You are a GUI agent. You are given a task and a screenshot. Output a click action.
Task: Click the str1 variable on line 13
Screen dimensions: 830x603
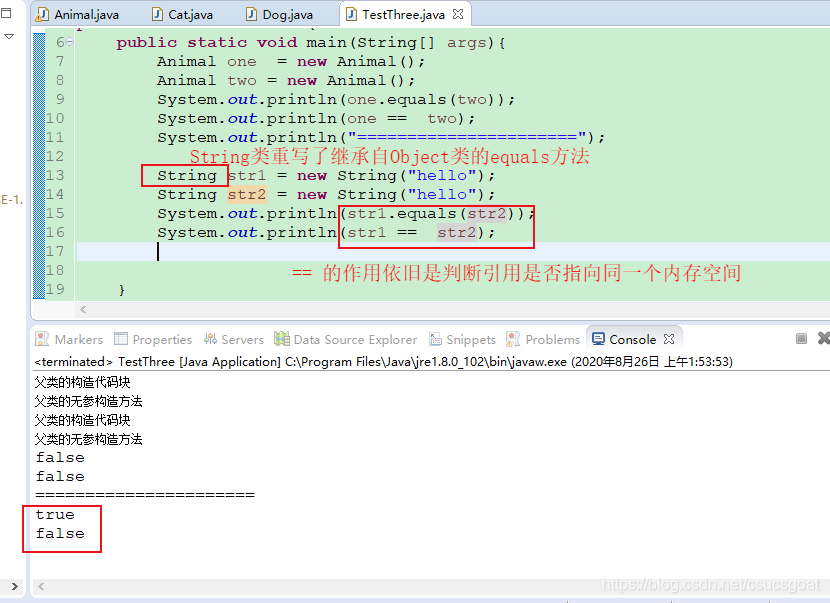(x=247, y=175)
